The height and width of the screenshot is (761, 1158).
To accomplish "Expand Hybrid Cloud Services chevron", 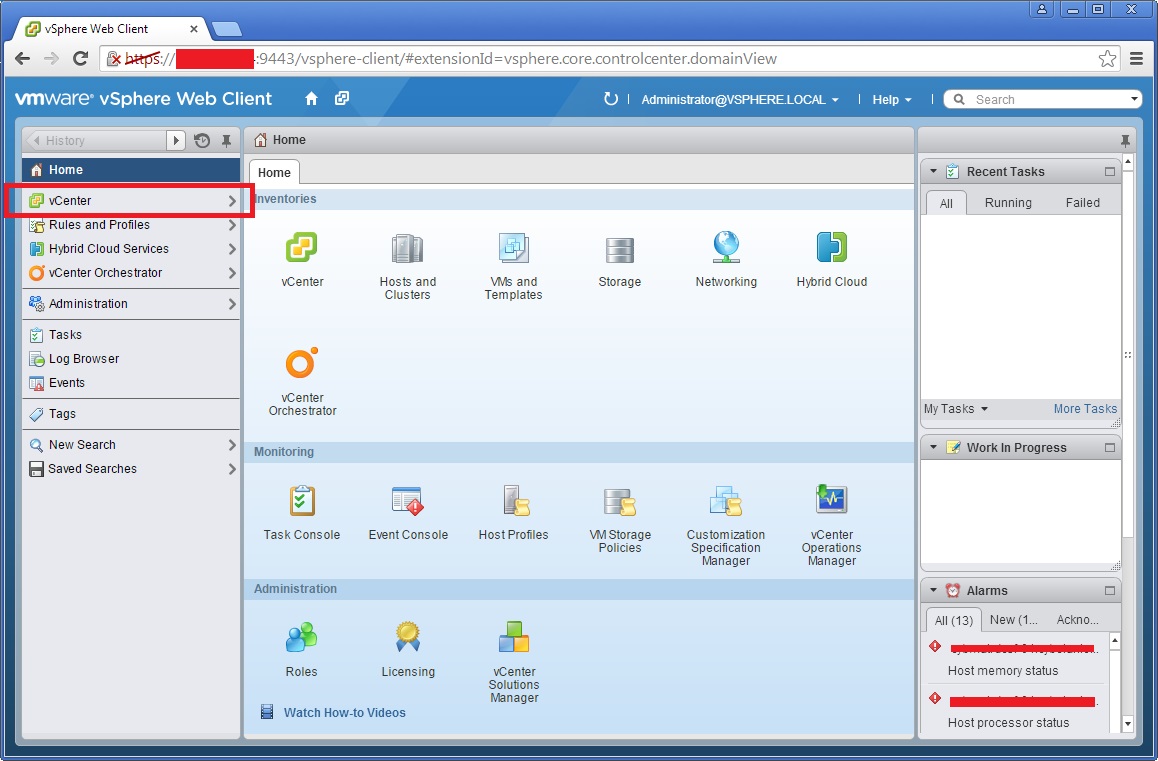I will pyautogui.click(x=232, y=249).
